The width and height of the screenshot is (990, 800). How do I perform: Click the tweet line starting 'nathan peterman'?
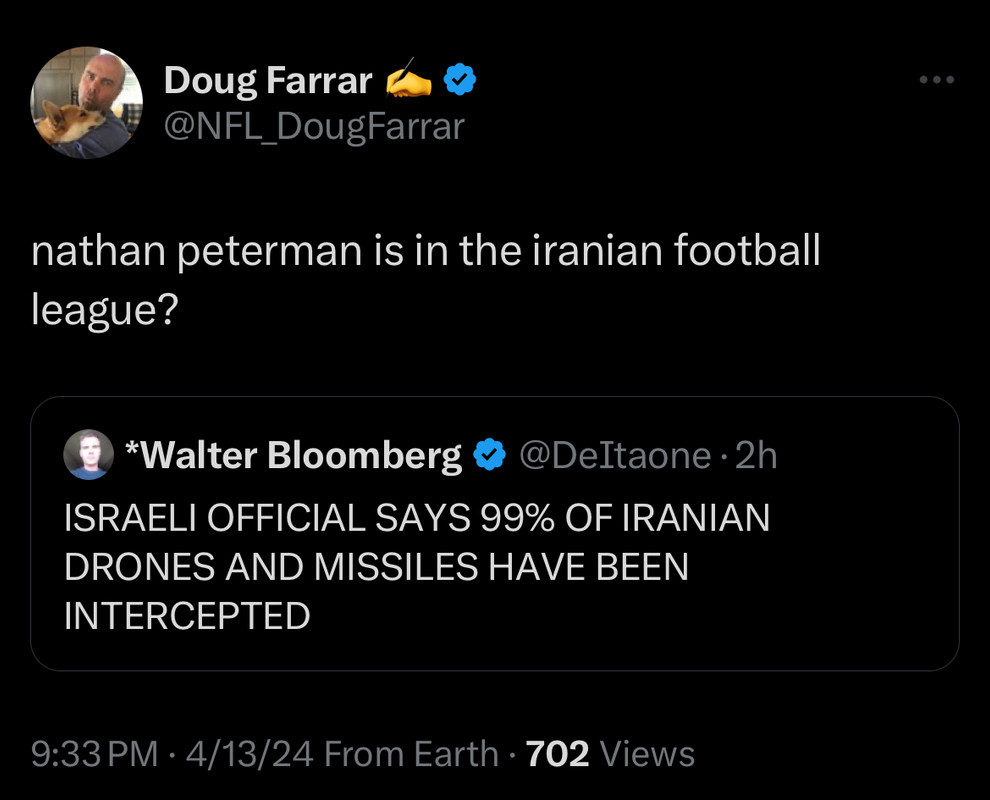click(425, 251)
